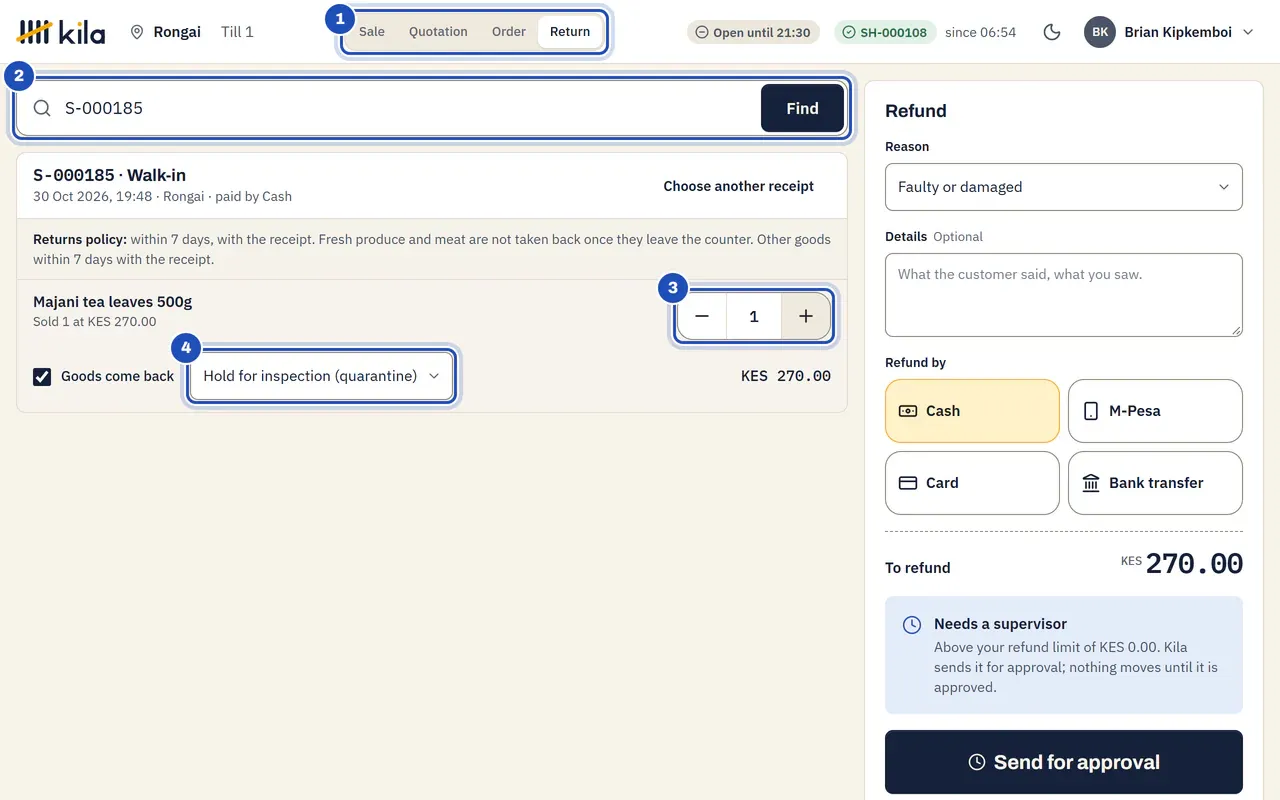Click the Open until 21:30 status pill
This screenshot has height=800, width=1280.
[753, 32]
